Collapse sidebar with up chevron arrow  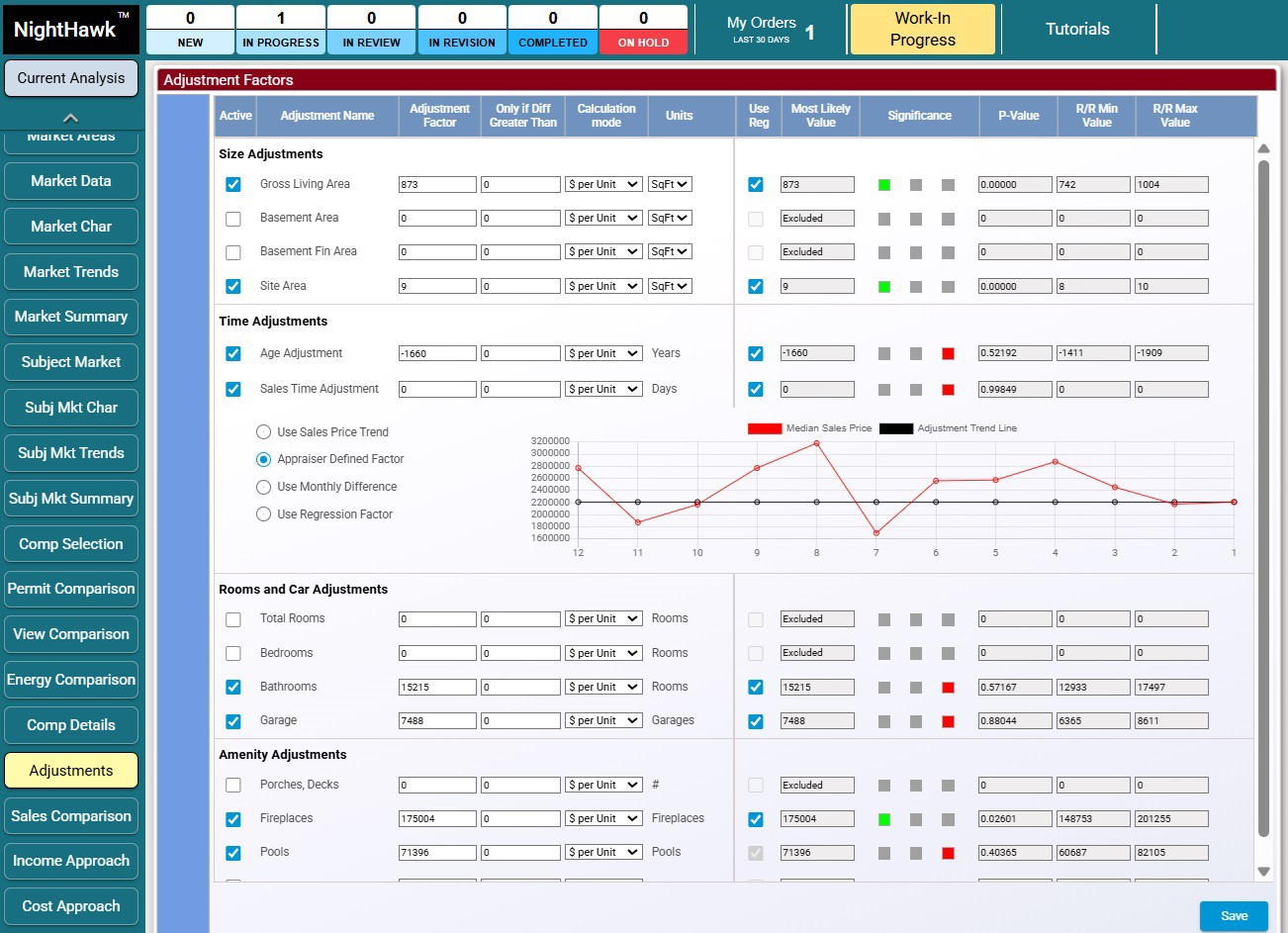71,118
